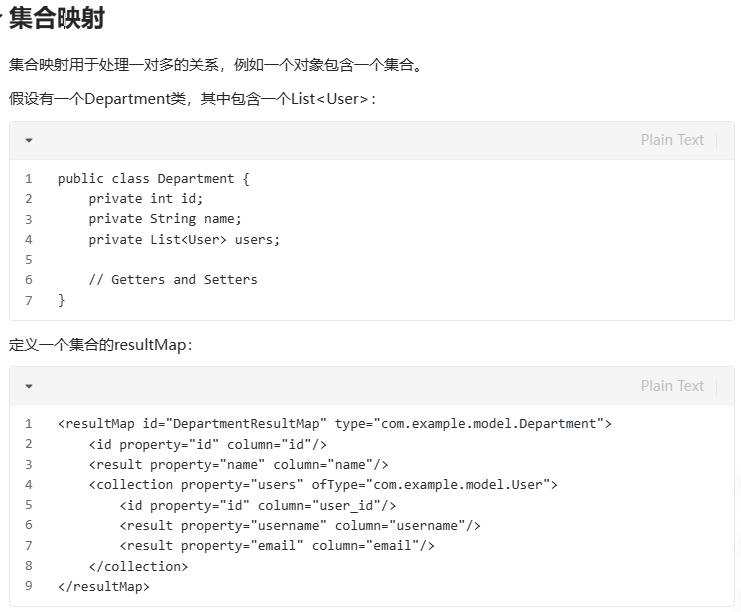
Task: Click line number 1 of Department class
Action: coord(29,179)
